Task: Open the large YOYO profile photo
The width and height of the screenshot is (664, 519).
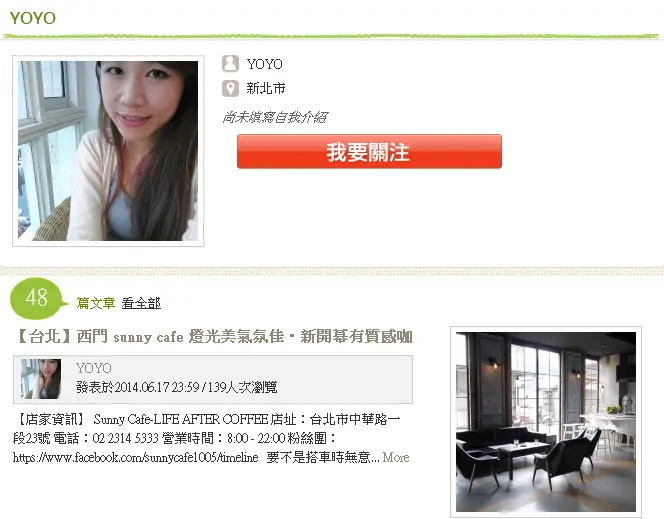Action: 108,151
